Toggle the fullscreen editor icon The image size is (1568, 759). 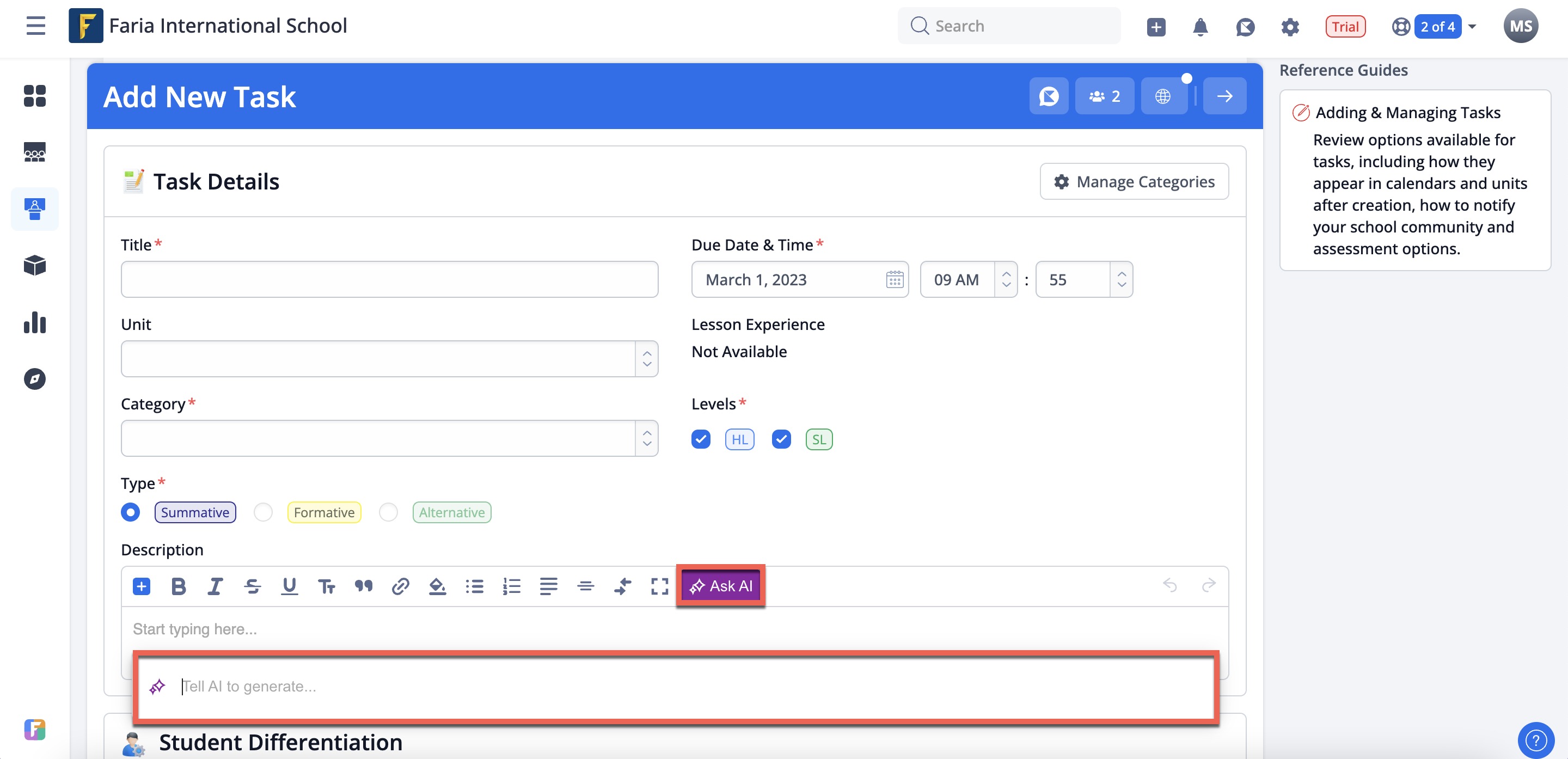click(659, 586)
